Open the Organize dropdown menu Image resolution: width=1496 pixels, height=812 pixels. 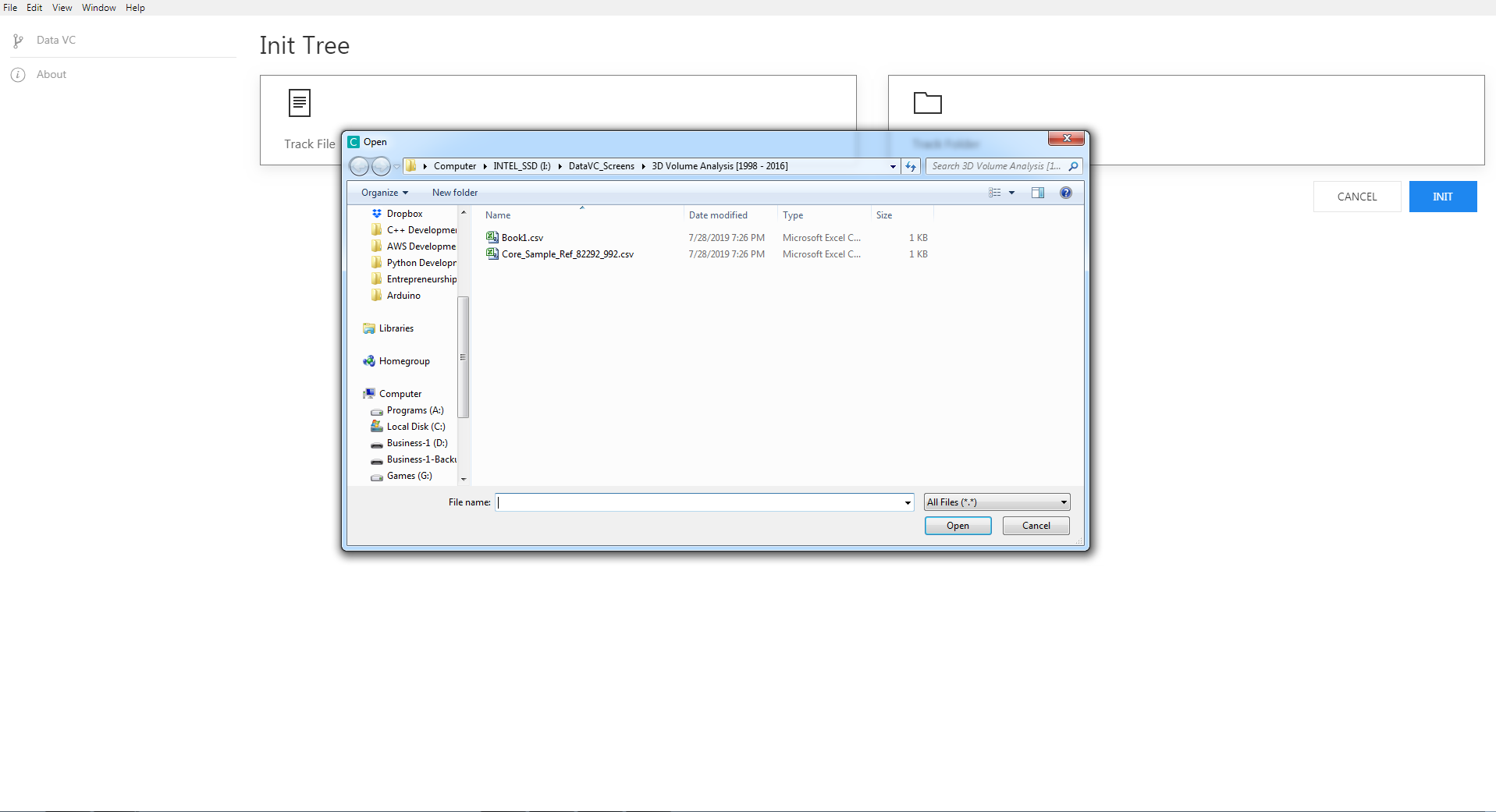[384, 193]
